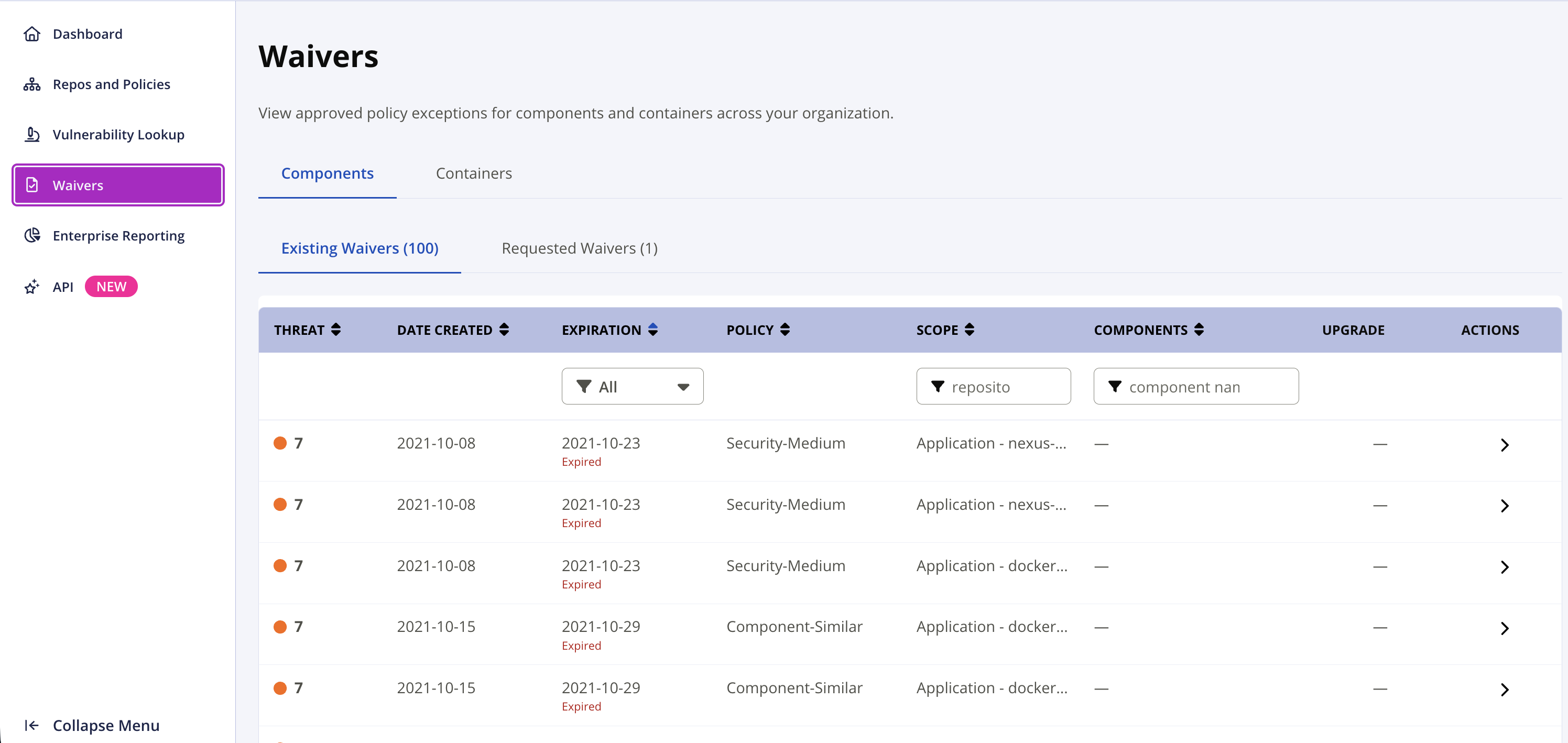Expand second Security-Medium nexus waiver row chevron
Screen dimensions: 1568x743
click(x=1505, y=506)
